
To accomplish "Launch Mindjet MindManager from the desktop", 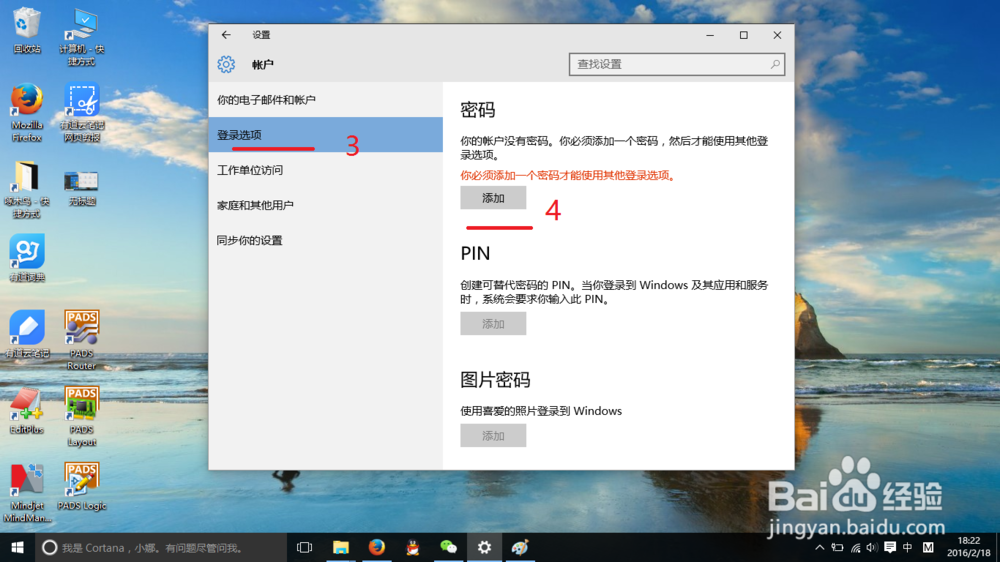I will click(27, 492).
